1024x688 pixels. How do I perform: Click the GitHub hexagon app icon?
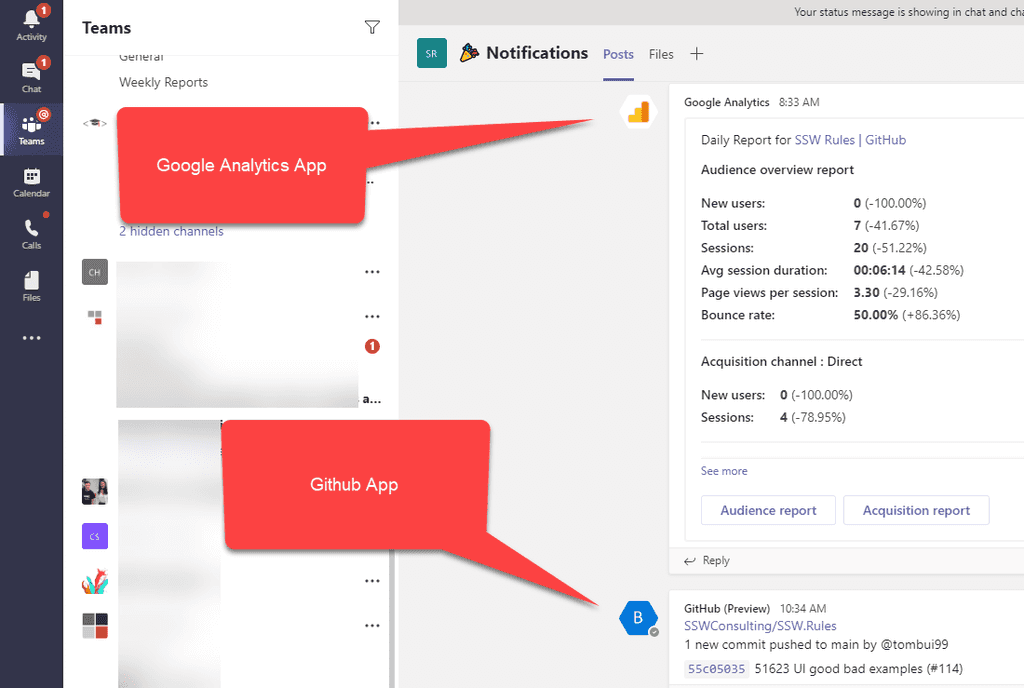639,618
